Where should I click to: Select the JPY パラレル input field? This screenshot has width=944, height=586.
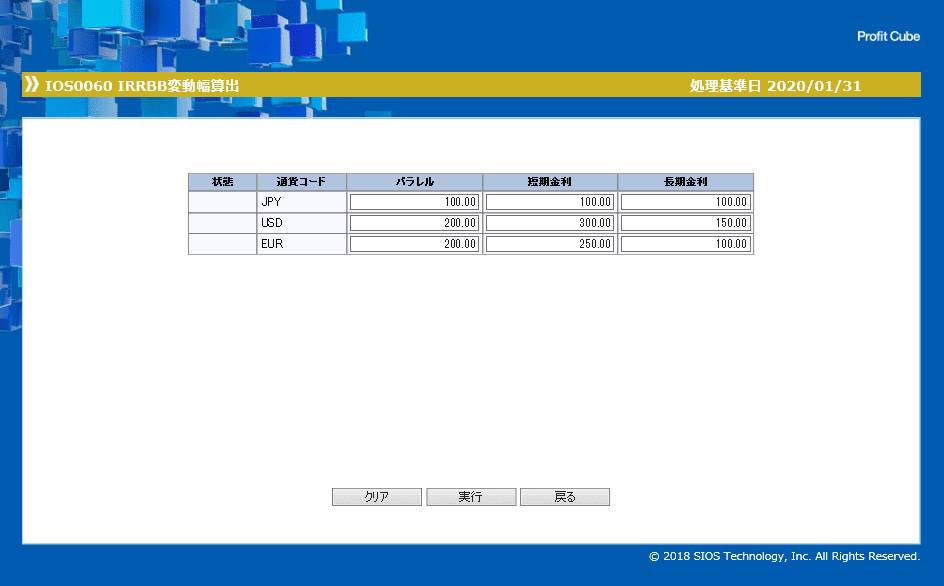pos(414,202)
